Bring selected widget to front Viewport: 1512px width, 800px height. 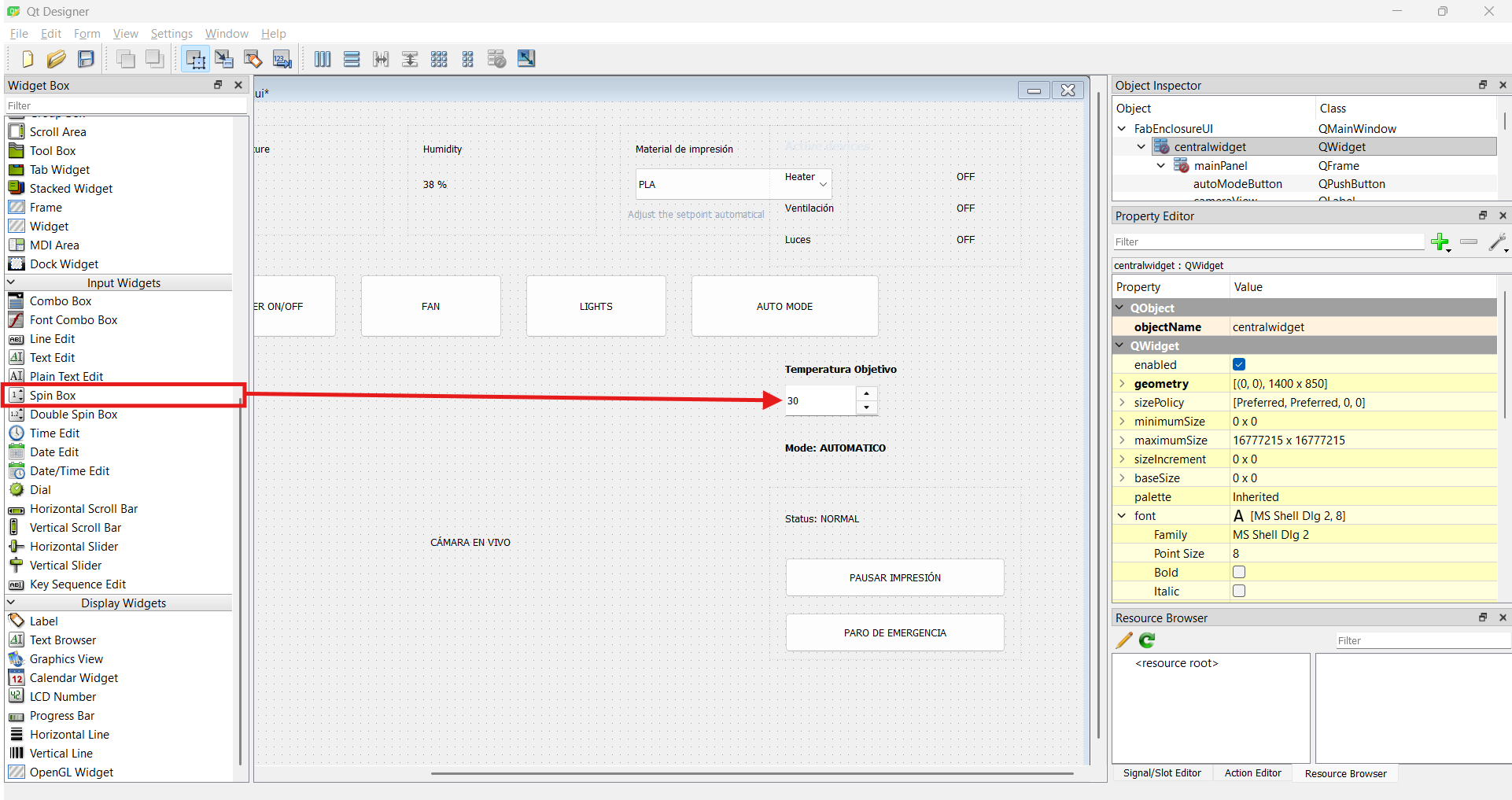[x=155, y=59]
